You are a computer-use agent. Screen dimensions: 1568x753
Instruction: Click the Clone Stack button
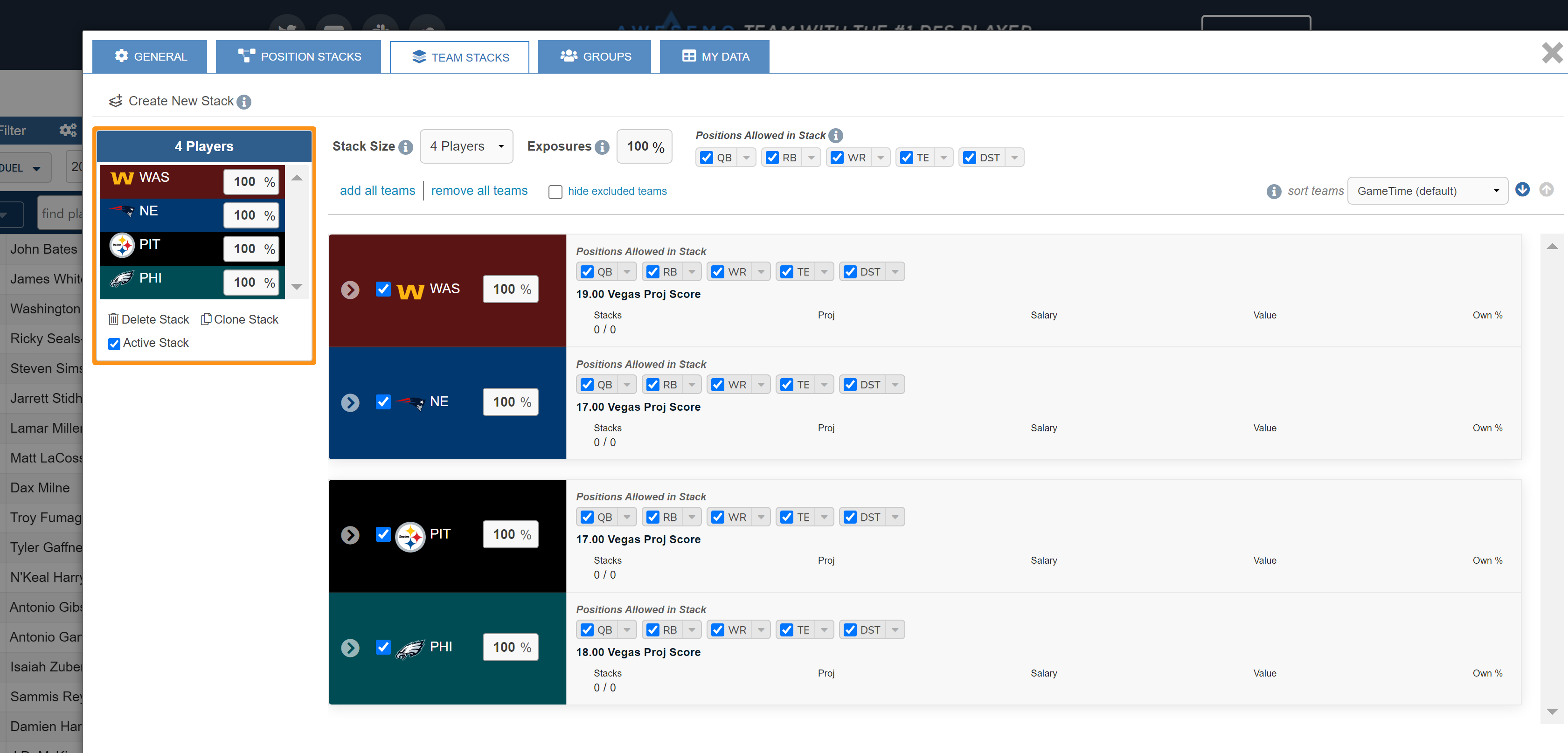point(240,319)
